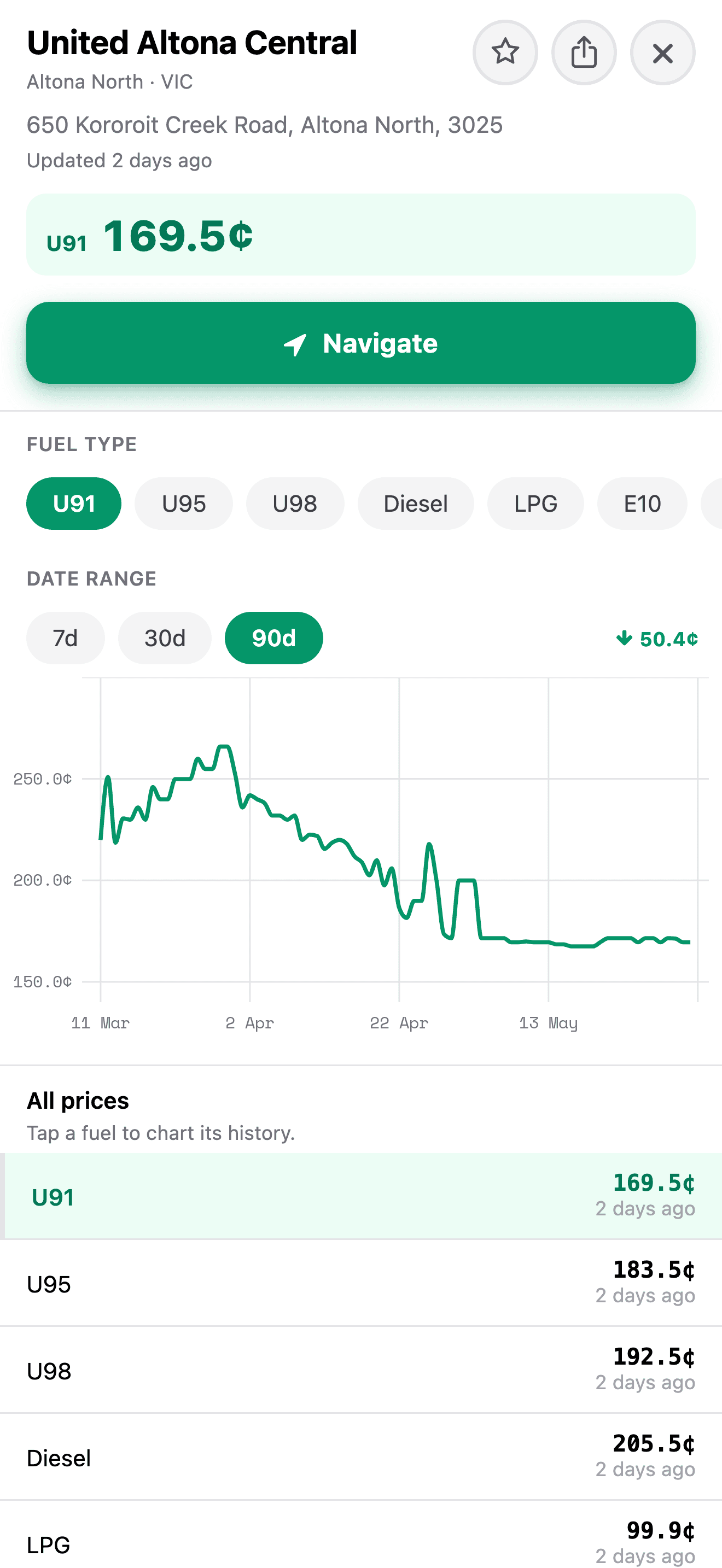The image size is (722, 1568).
Task: Switch date range to 7d
Action: tap(65, 638)
